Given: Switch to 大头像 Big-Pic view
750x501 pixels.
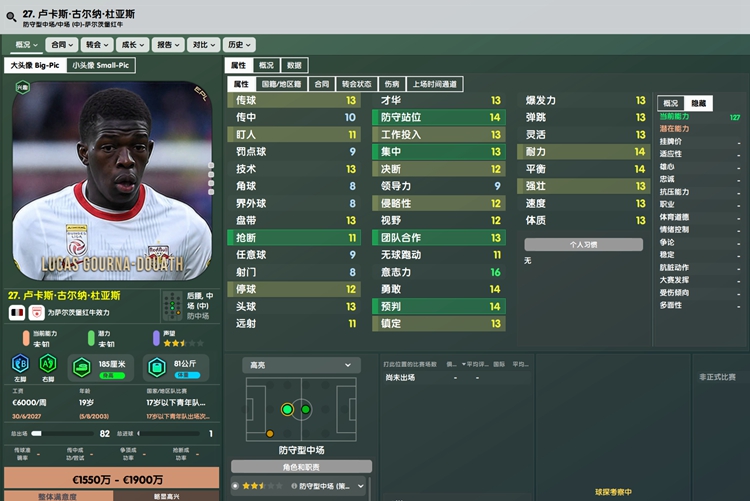Looking at the screenshot, I should point(35,65).
